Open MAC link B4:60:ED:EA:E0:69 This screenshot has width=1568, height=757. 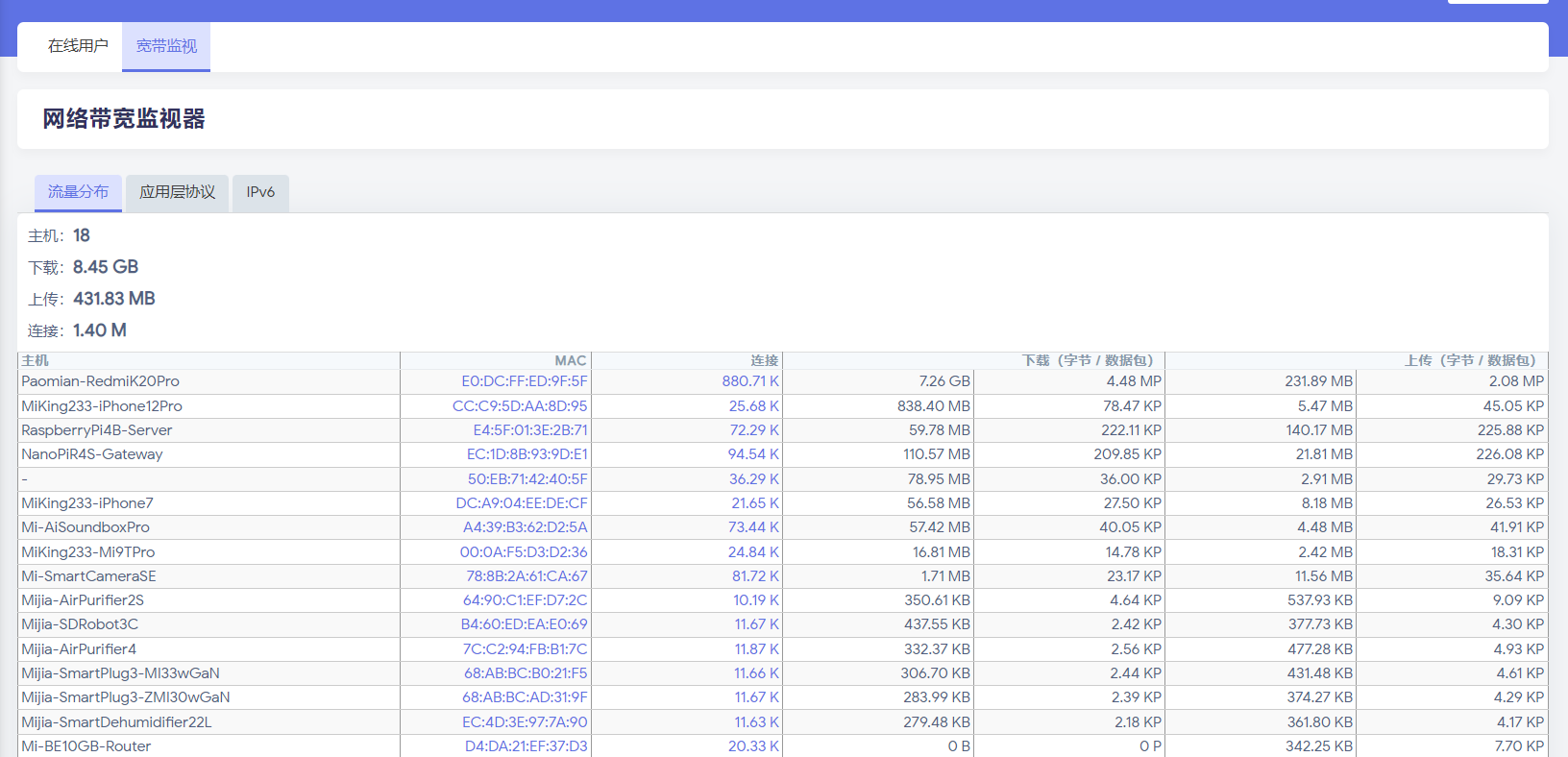click(525, 624)
